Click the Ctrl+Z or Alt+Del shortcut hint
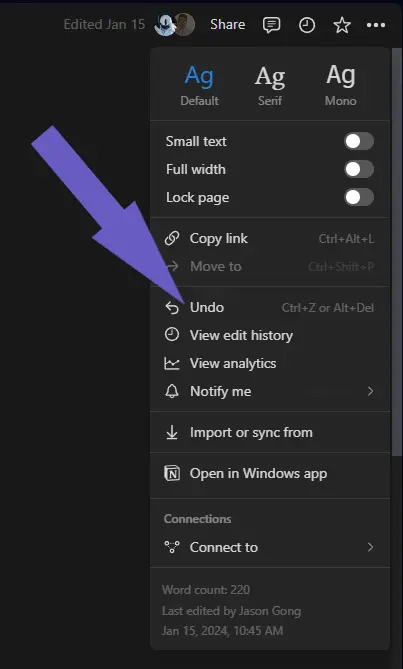 [328, 308]
